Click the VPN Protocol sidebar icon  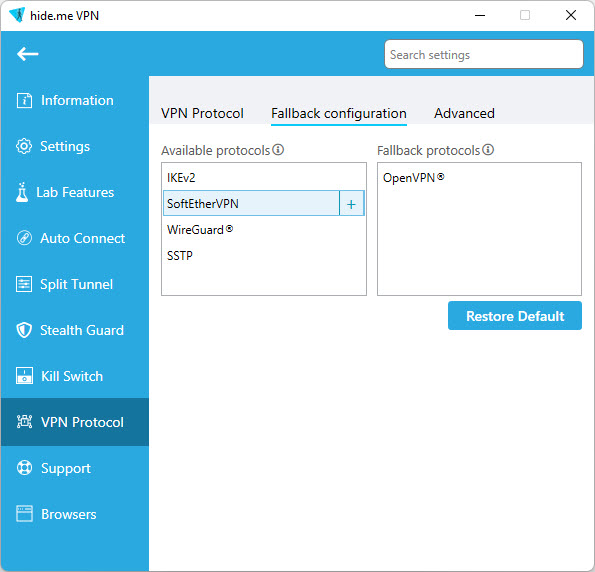click(x=24, y=422)
